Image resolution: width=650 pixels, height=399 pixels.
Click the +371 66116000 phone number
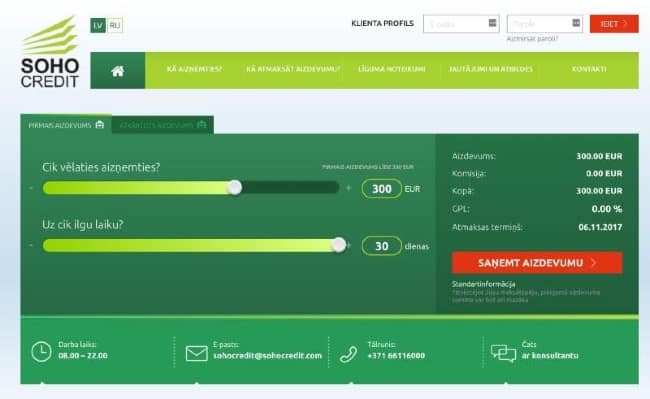396,355
